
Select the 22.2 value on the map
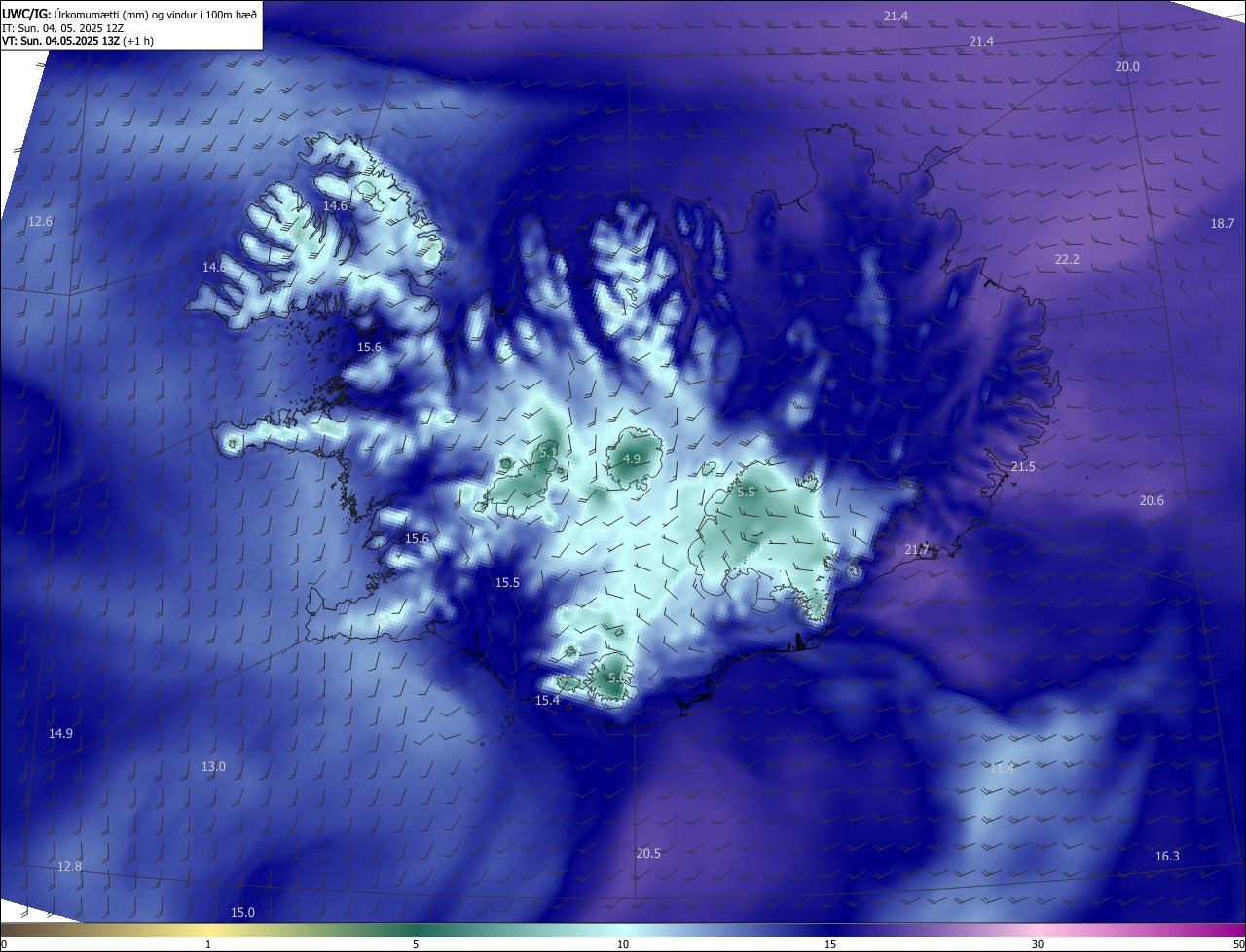click(1067, 259)
